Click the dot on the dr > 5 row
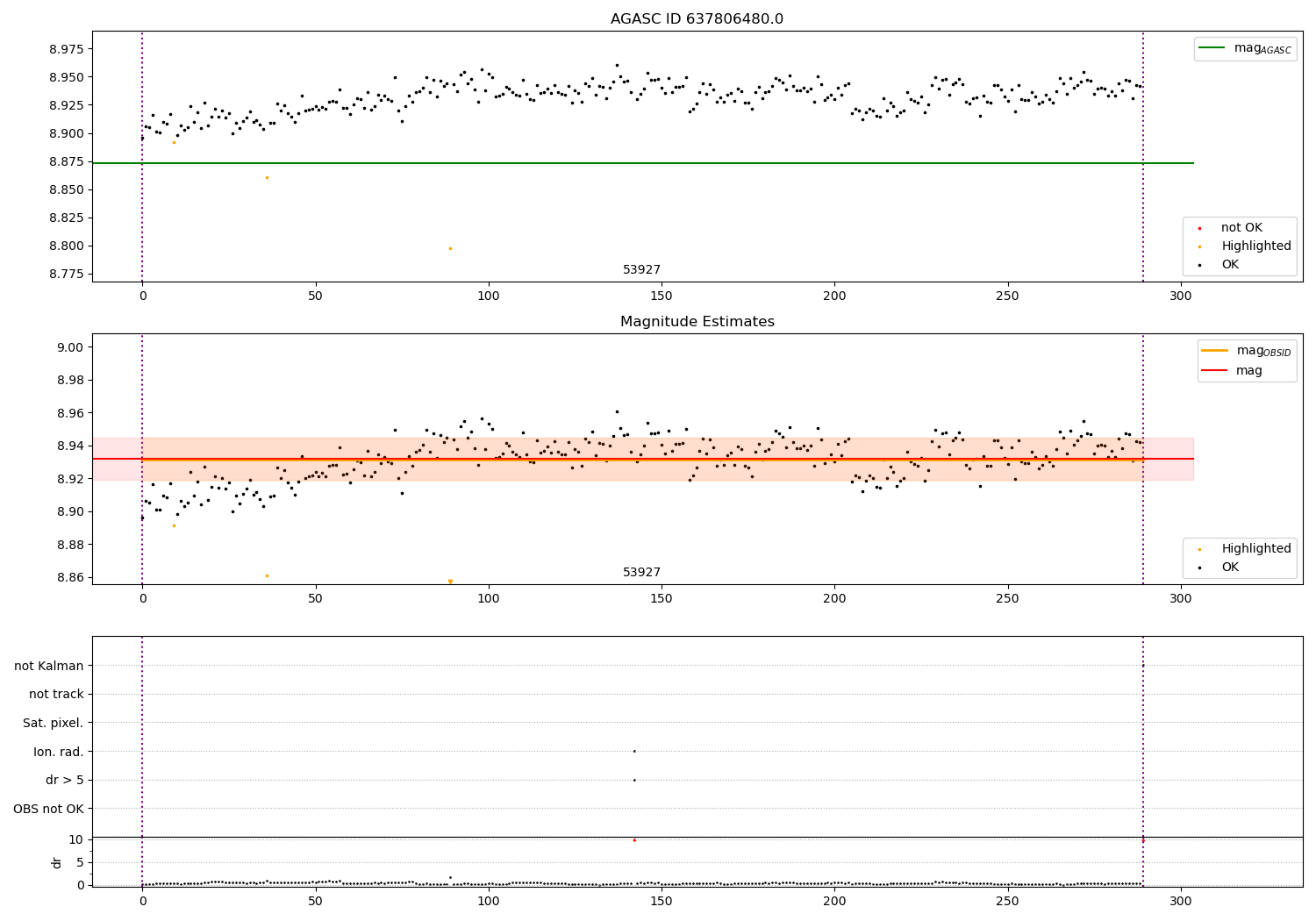The image size is (1316, 921). pyautogui.click(x=633, y=780)
